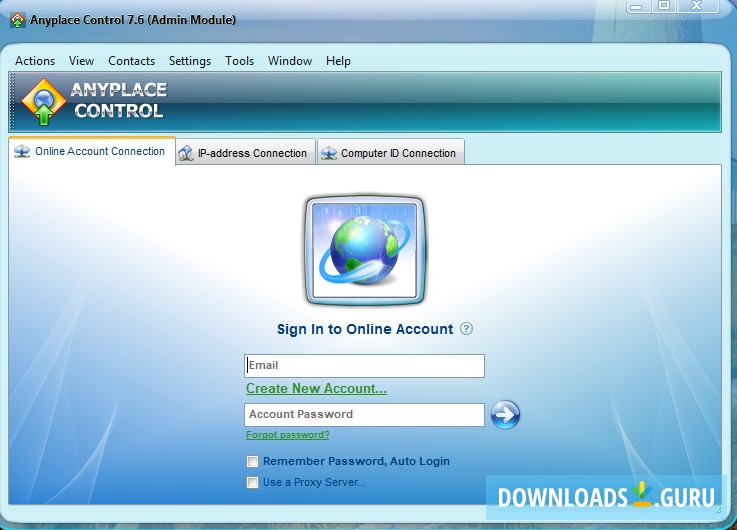Open the Actions menu
Image resolution: width=737 pixels, height=530 pixels.
point(35,61)
